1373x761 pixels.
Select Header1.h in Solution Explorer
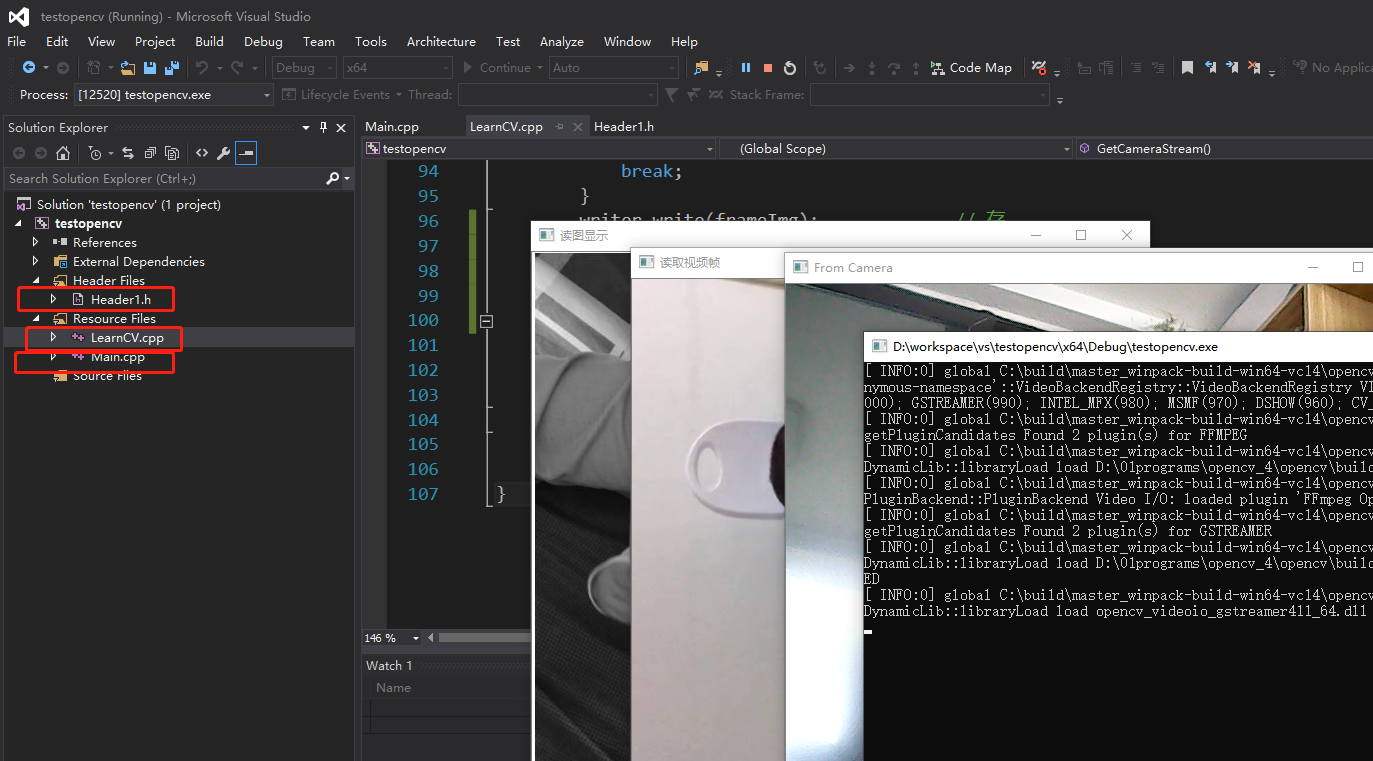[x=121, y=299]
